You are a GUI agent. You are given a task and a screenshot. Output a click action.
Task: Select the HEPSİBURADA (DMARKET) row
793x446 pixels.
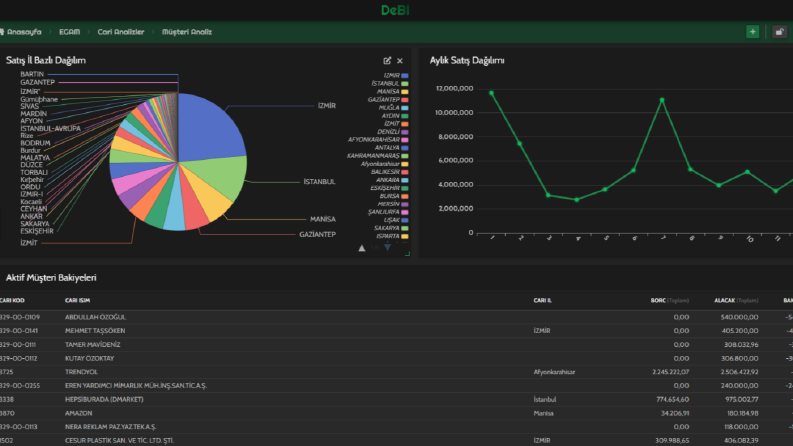pos(396,399)
